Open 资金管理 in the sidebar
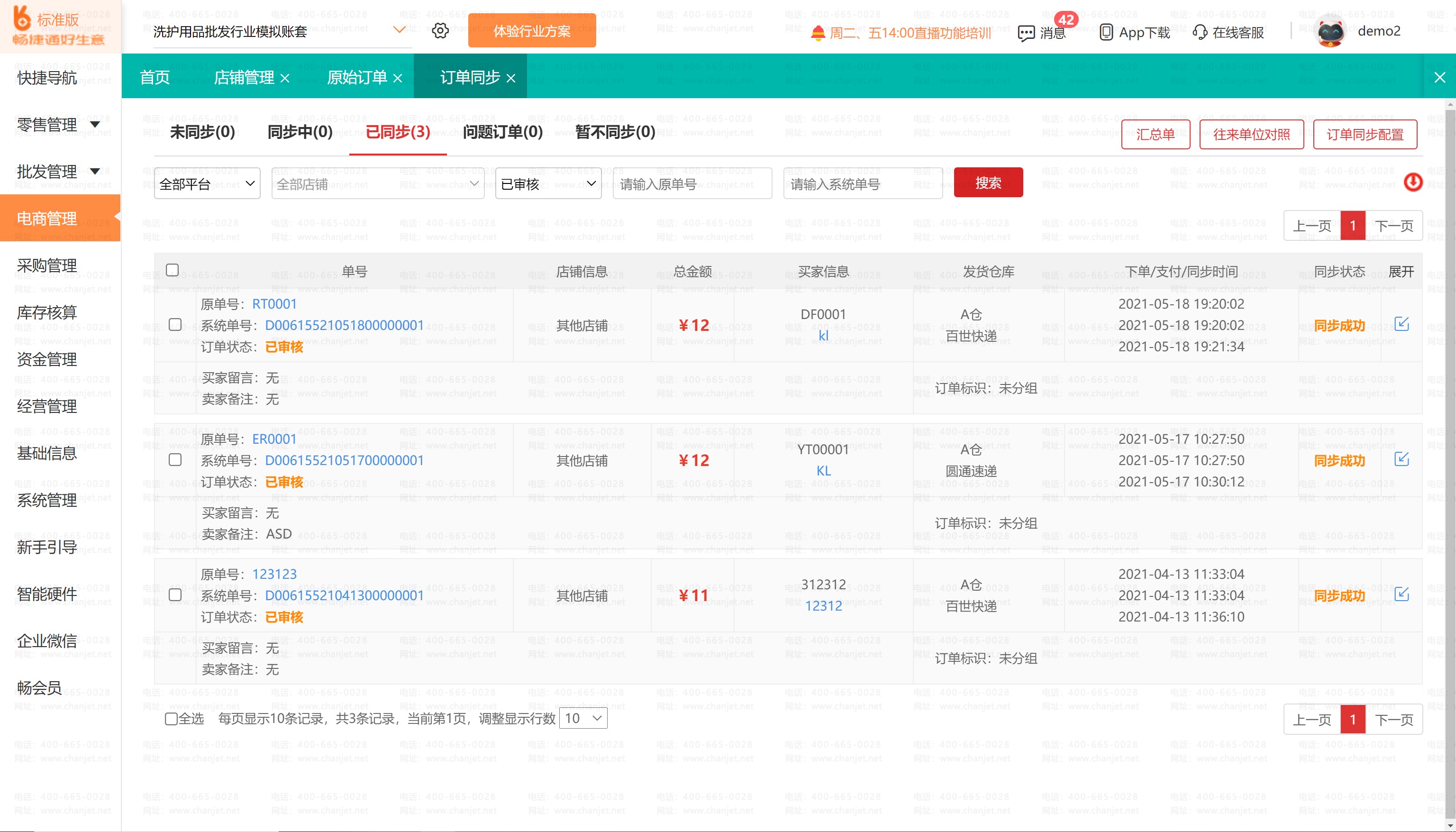 point(47,359)
